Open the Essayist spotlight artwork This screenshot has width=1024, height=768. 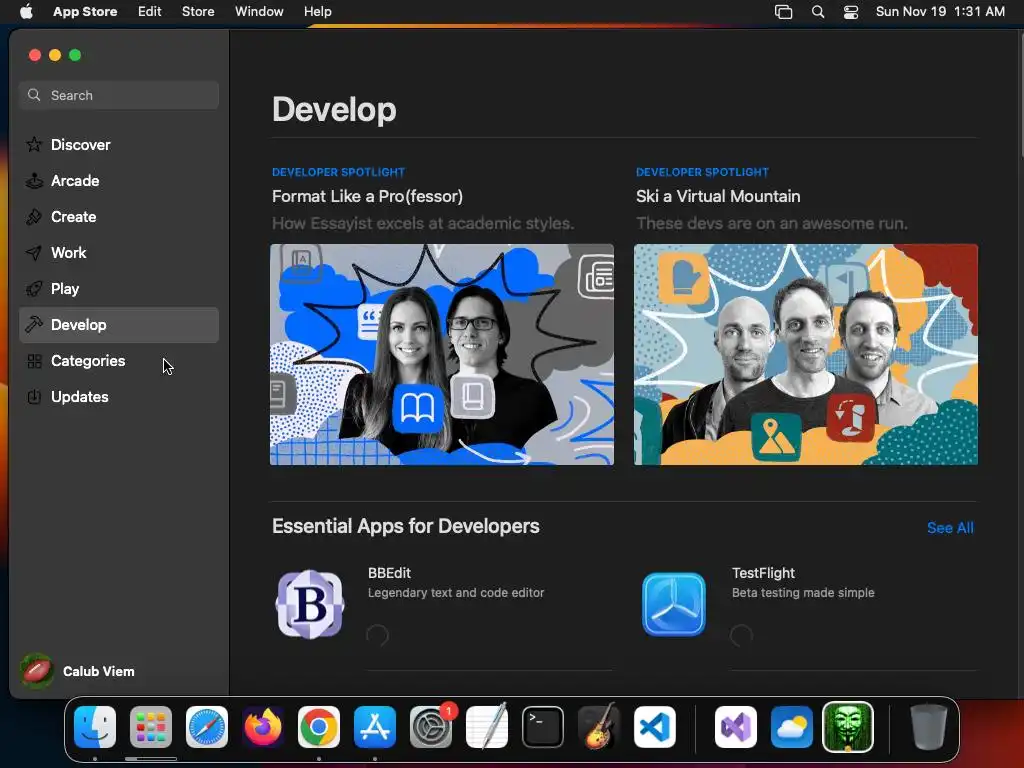click(x=442, y=355)
